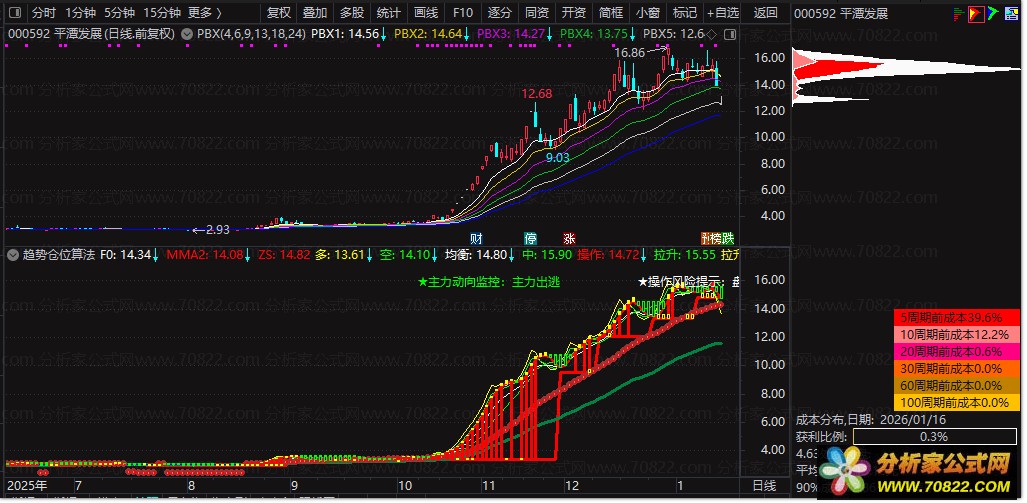Viewport: 1027px width, 503px height.
Task: Click the 获利比例 0.3% progress bar
Action: click(x=933, y=437)
